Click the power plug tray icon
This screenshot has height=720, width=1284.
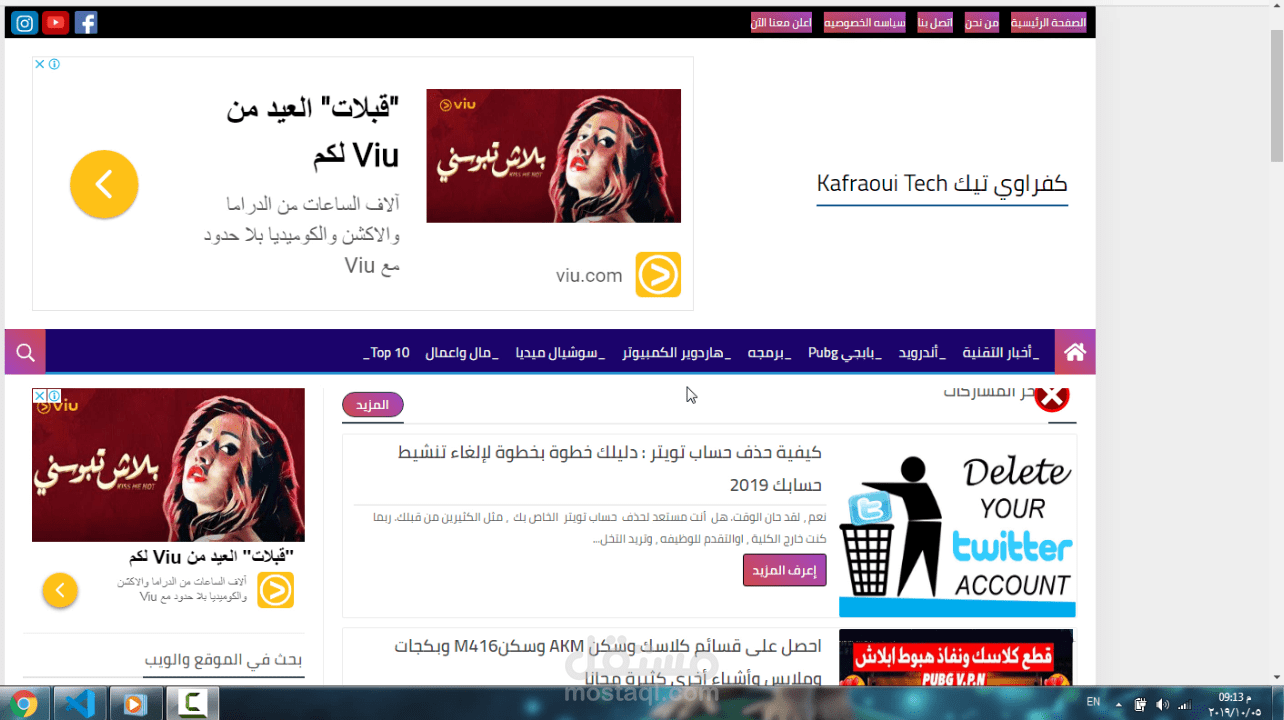click(1140, 703)
